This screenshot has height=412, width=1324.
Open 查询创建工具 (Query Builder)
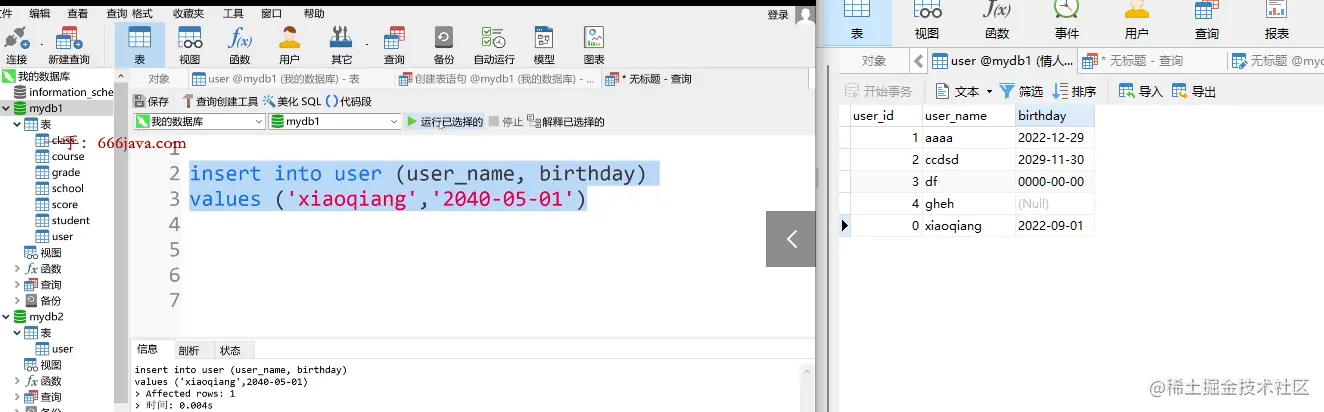tap(219, 101)
